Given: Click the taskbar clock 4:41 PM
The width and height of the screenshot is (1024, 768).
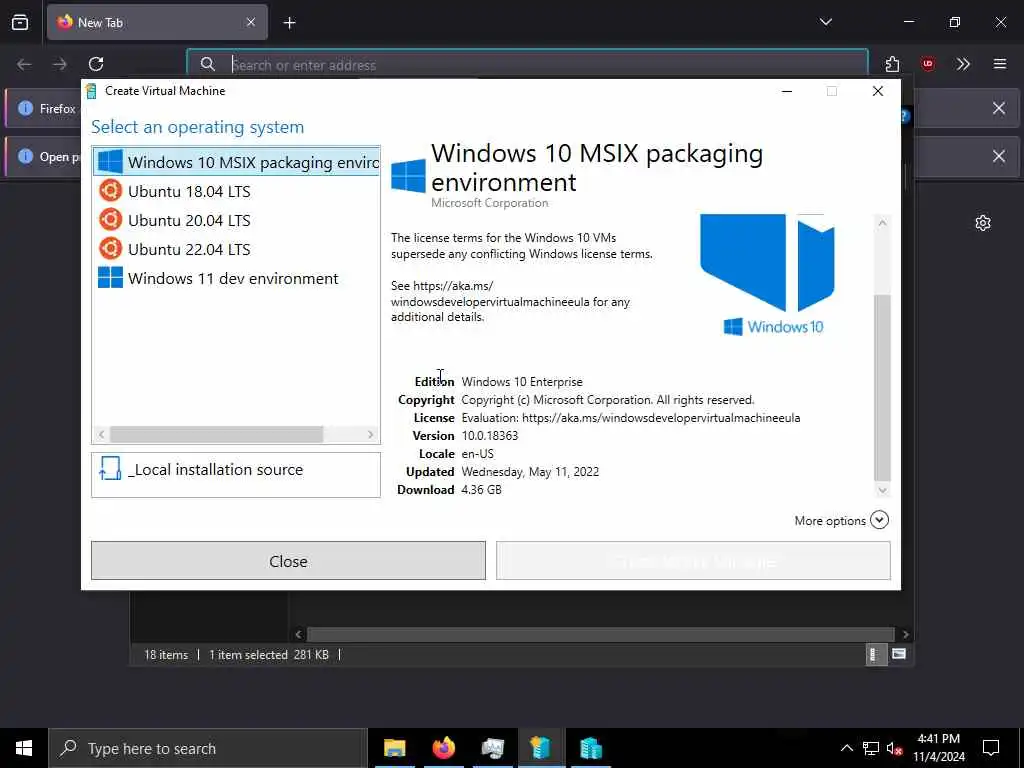Looking at the screenshot, I should coord(938,748).
